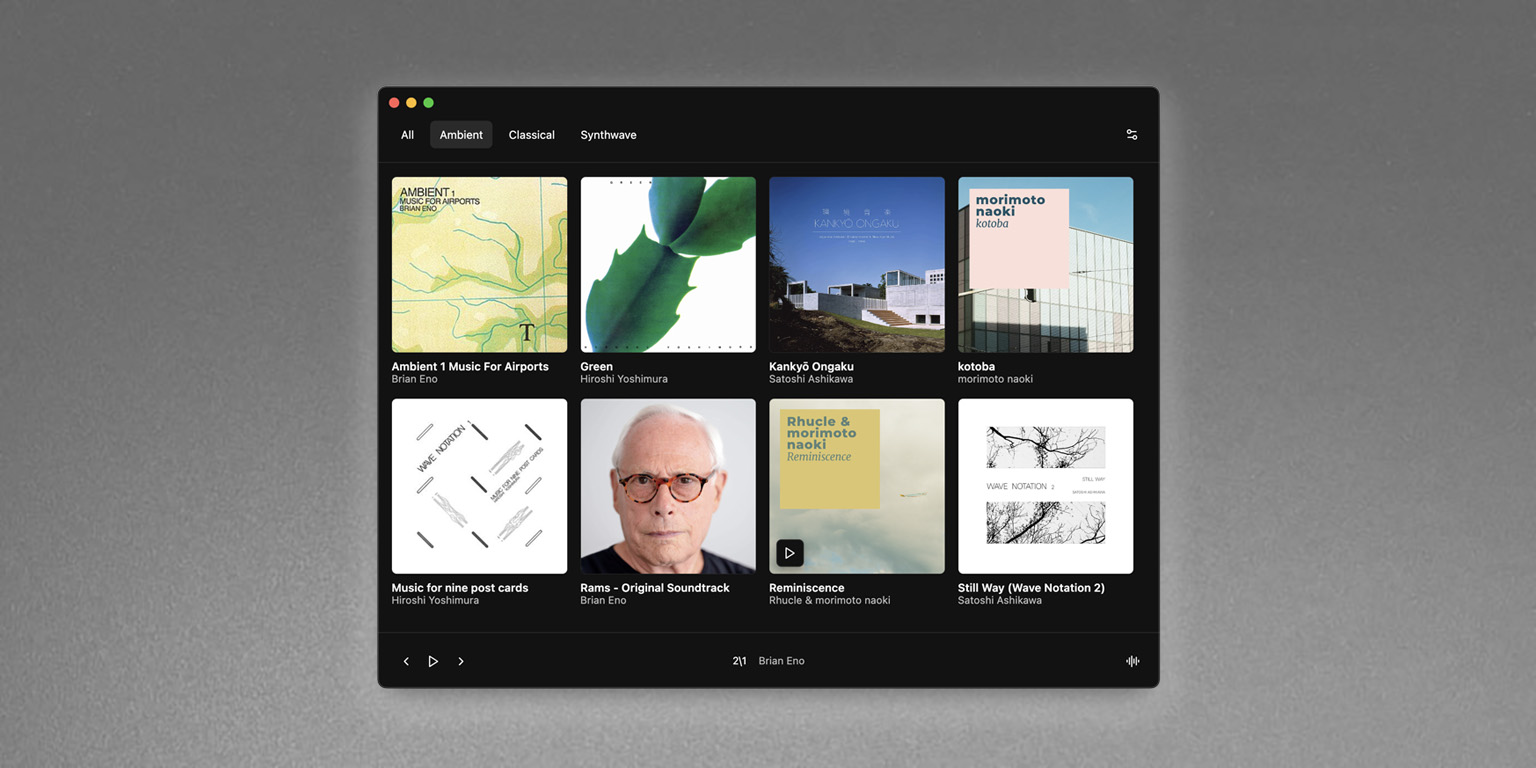Enable the Classical genre filter
1536x768 pixels.
(531, 134)
